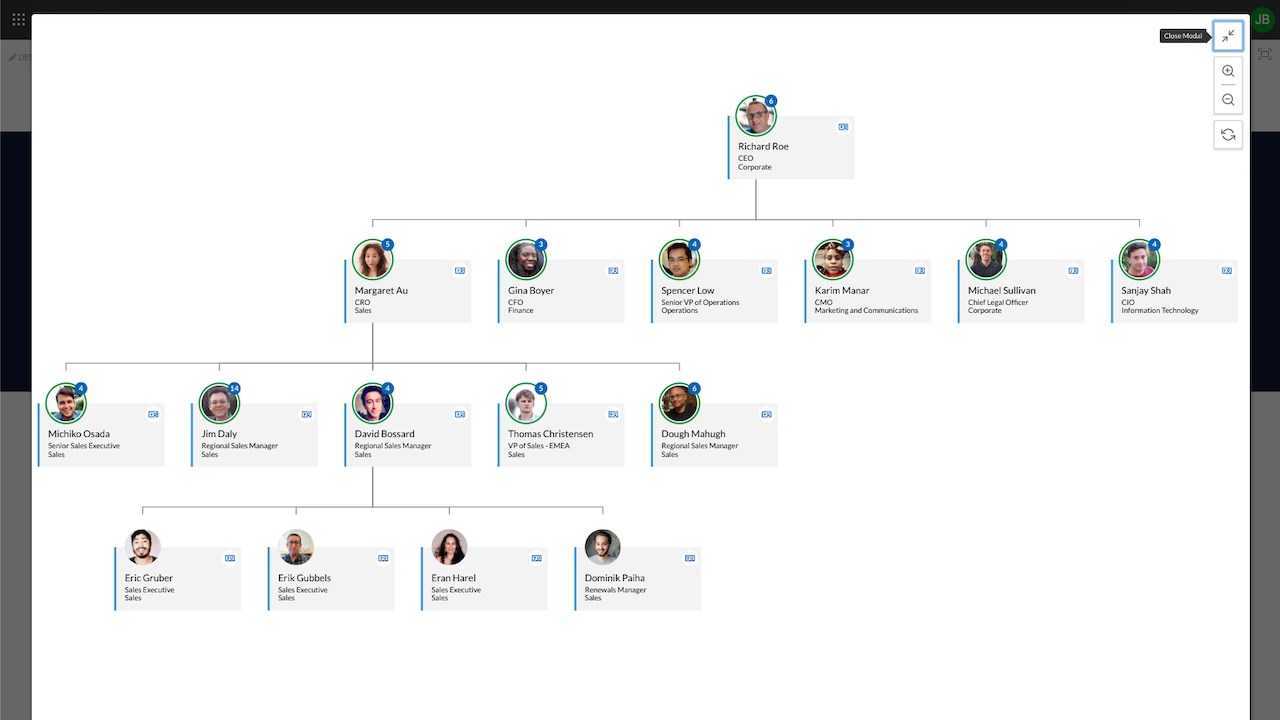The height and width of the screenshot is (720, 1280).
Task: Expand Jim Daly's 14 reports badge
Action: pos(234,388)
